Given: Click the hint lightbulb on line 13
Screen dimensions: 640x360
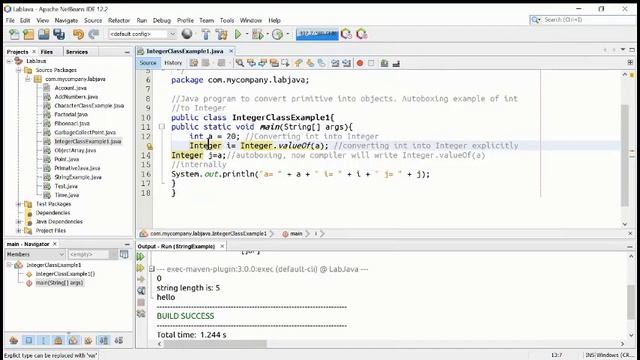Looking at the screenshot, I should [149, 146].
